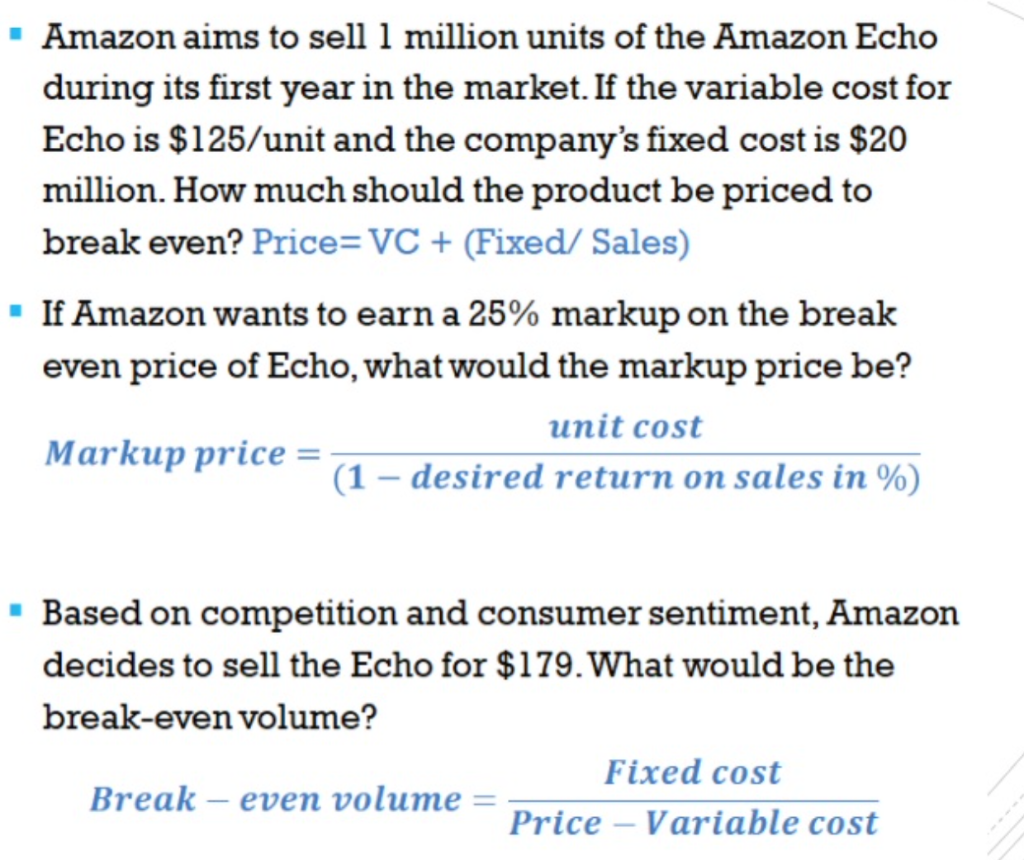1024x860 pixels.
Task: Click 'markup price be?' at end of second bullet
Action: pyautogui.click(x=764, y=366)
